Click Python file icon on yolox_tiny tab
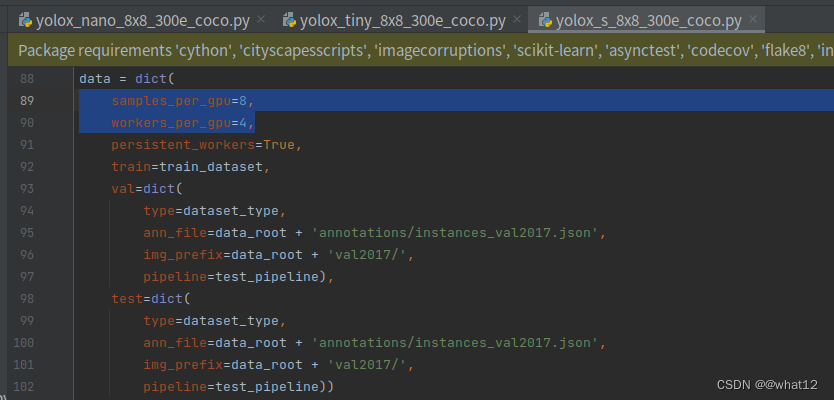Image resolution: width=834 pixels, height=400 pixels. tap(289, 21)
